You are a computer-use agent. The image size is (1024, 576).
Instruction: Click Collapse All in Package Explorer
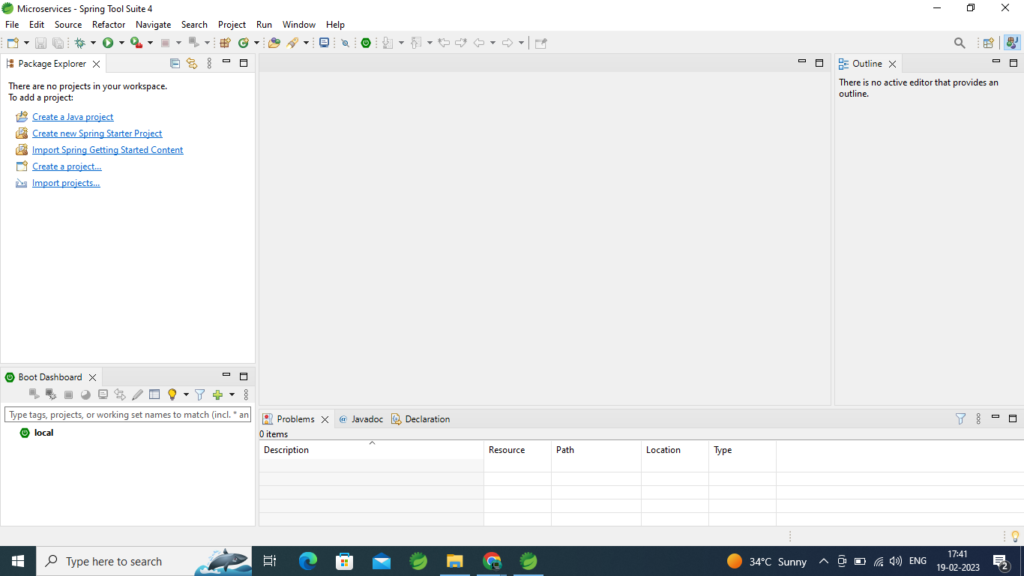[x=174, y=63]
